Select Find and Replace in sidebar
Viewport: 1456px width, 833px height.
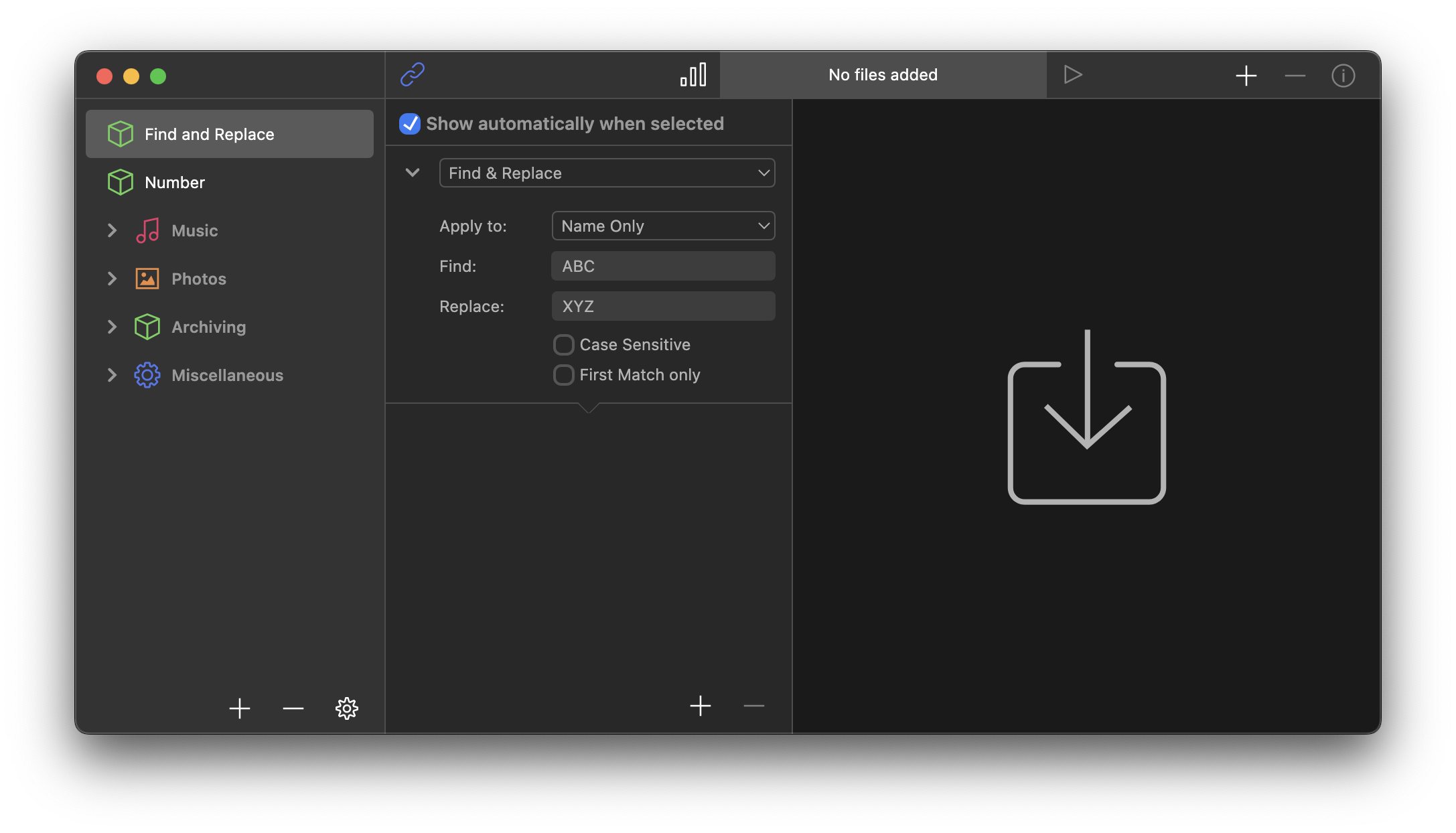click(x=229, y=133)
